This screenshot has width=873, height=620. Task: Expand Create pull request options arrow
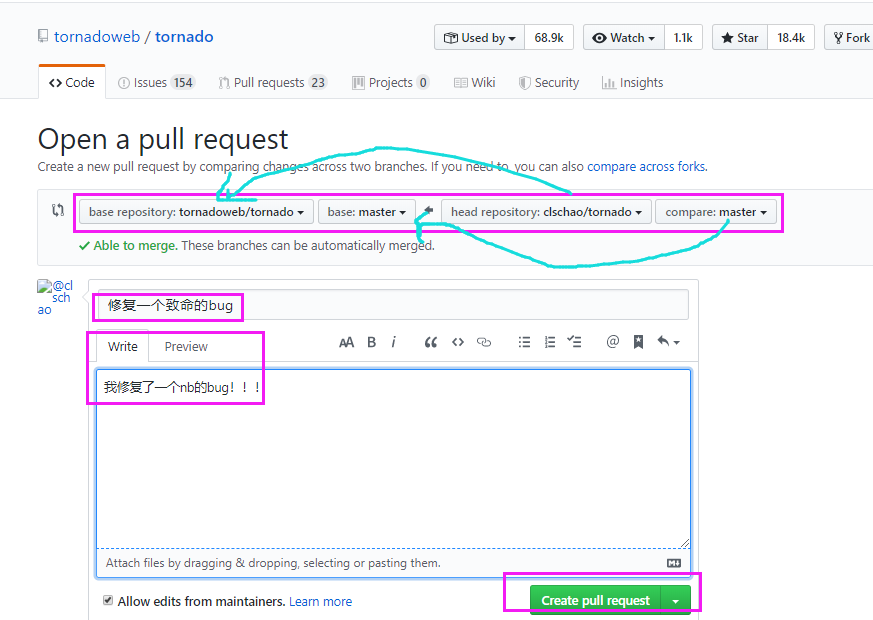pyautogui.click(x=675, y=601)
